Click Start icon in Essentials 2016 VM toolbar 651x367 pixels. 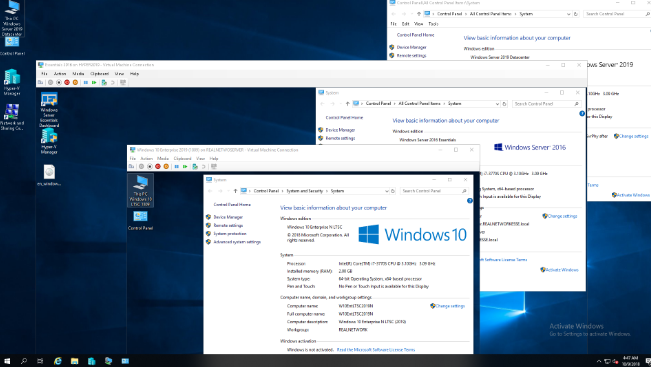click(51, 83)
